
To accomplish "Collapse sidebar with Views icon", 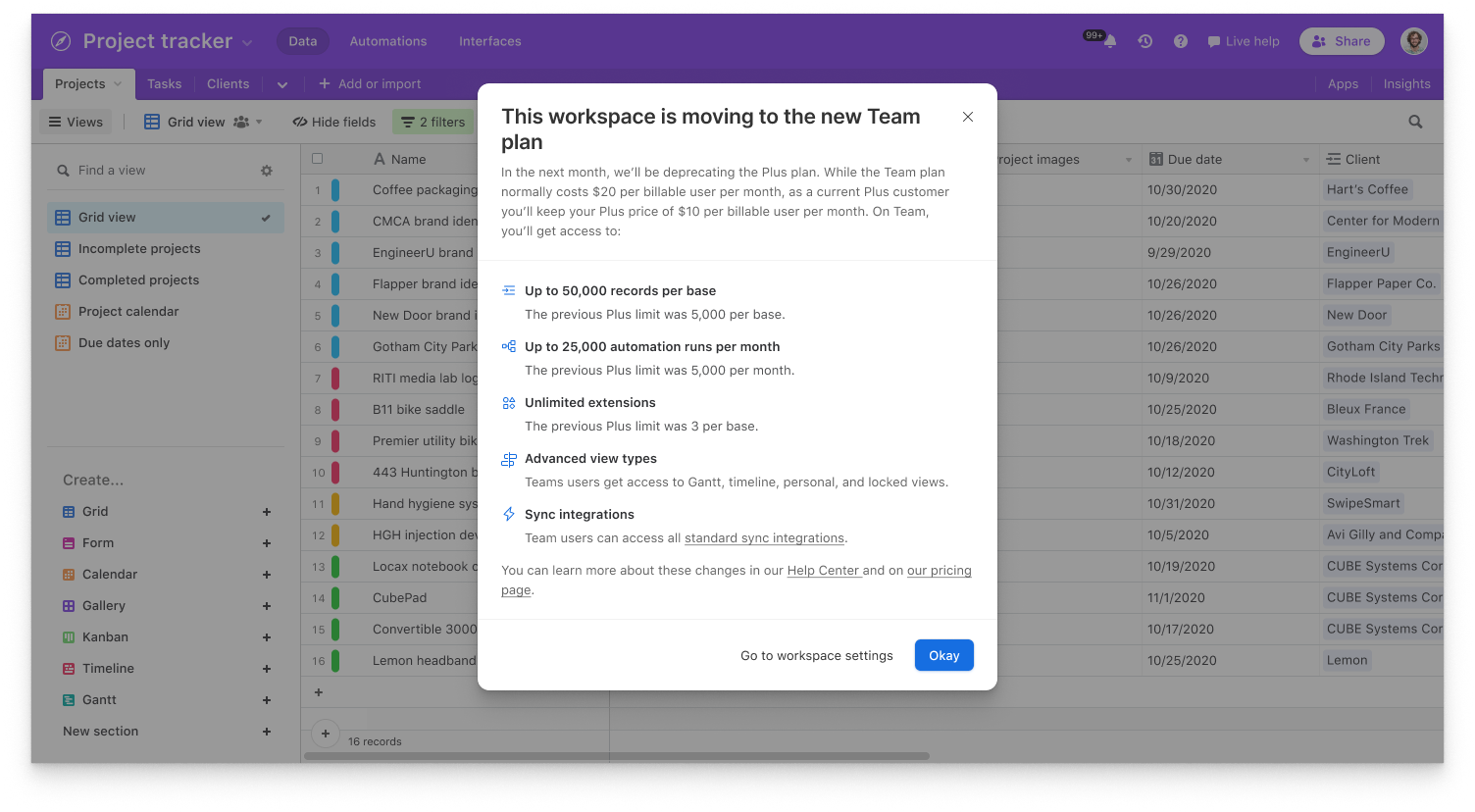I will [76, 122].
